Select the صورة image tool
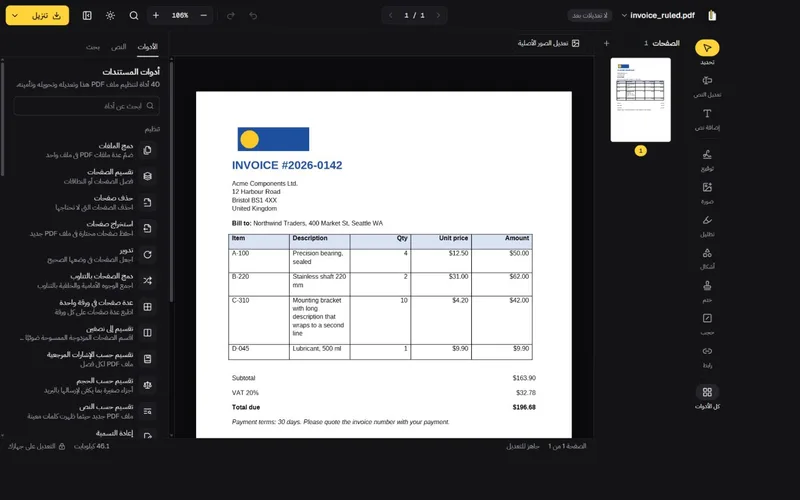This screenshot has height=500, width=800. point(707,187)
